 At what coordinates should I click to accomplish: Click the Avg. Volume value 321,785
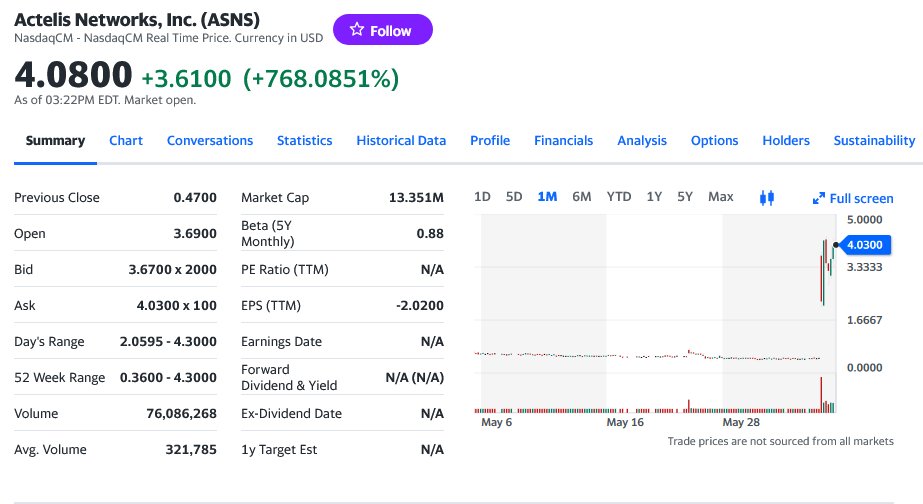pyautogui.click(x=191, y=449)
